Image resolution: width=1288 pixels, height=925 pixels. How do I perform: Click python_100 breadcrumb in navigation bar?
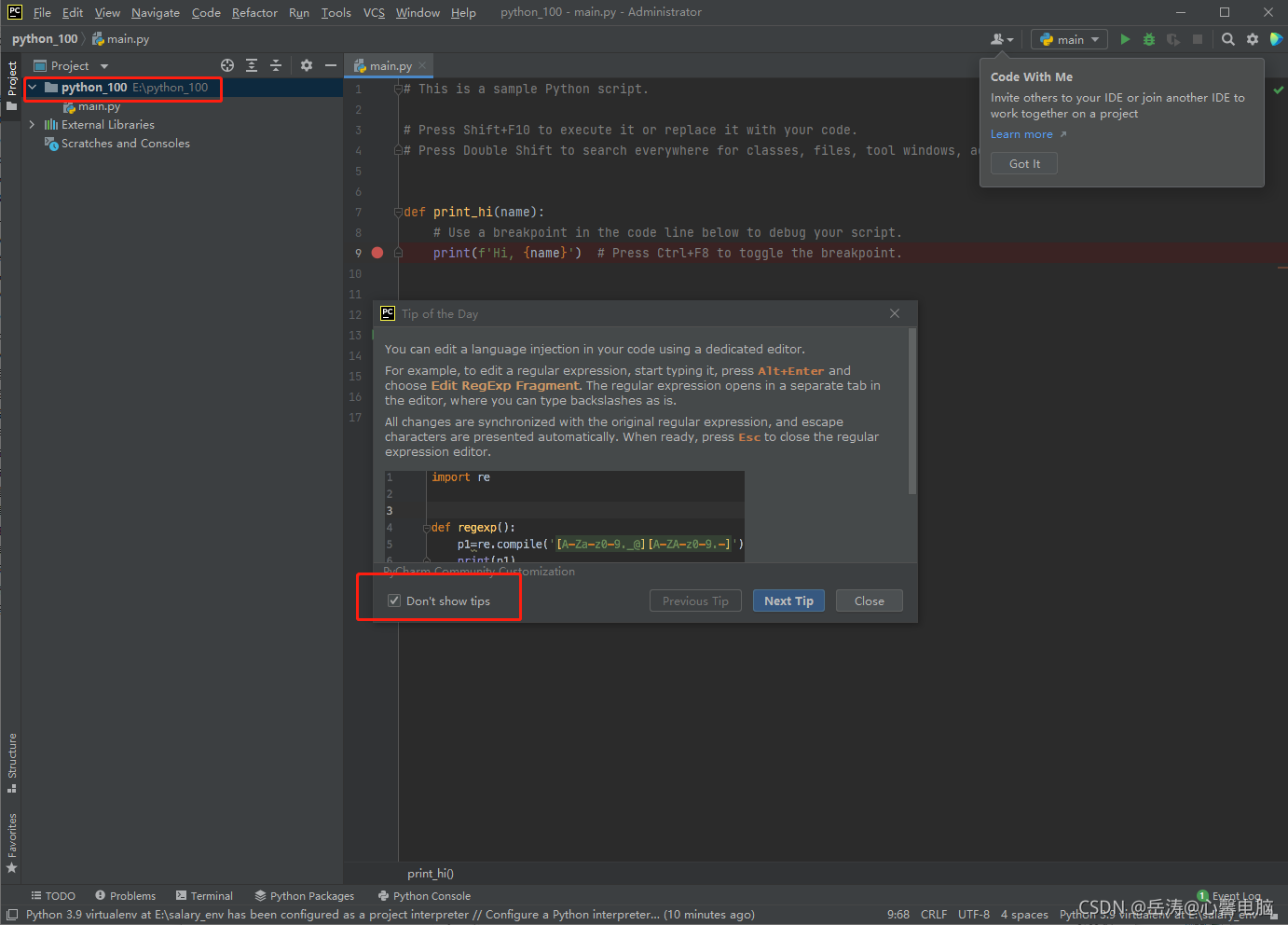coord(45,39)
